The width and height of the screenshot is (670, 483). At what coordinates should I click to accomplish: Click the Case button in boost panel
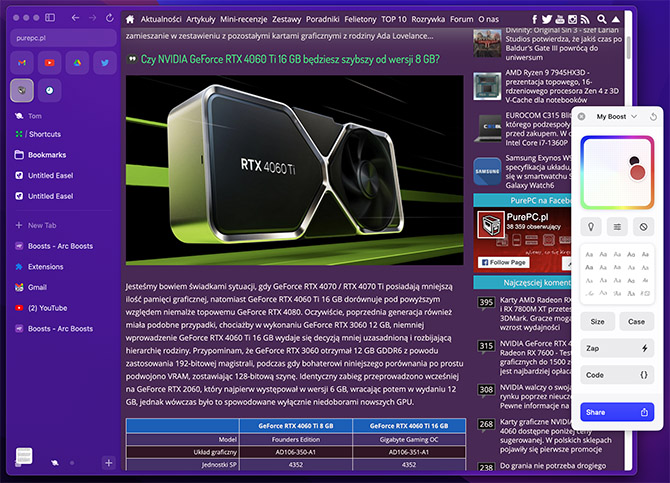pos(636,321)
